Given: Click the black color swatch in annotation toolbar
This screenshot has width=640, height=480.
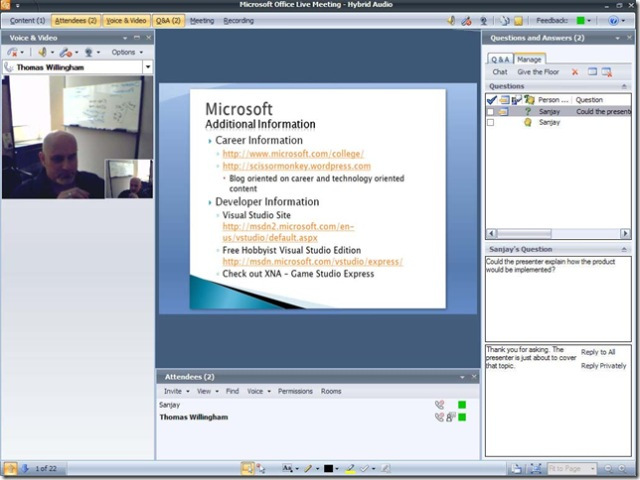Looking at the screenshot, I should (328, 469).
